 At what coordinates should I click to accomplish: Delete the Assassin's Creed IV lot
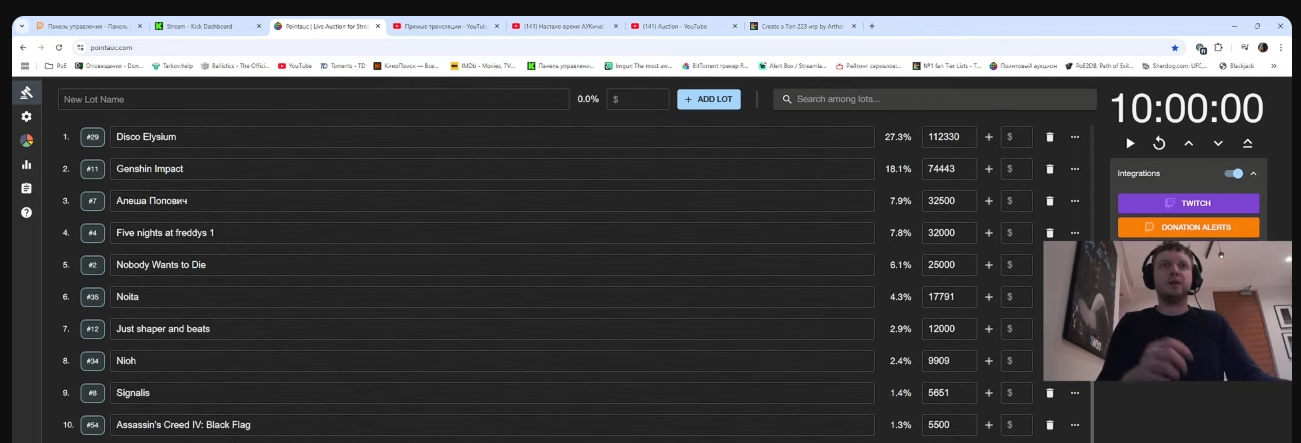[x=1050, y=425]
